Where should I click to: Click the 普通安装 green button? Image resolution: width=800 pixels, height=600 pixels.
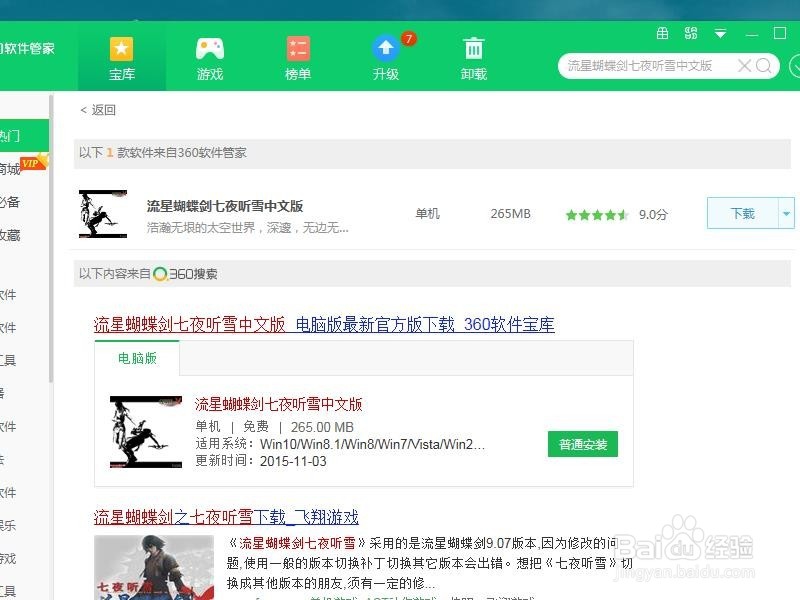click(x=583, y=444)
